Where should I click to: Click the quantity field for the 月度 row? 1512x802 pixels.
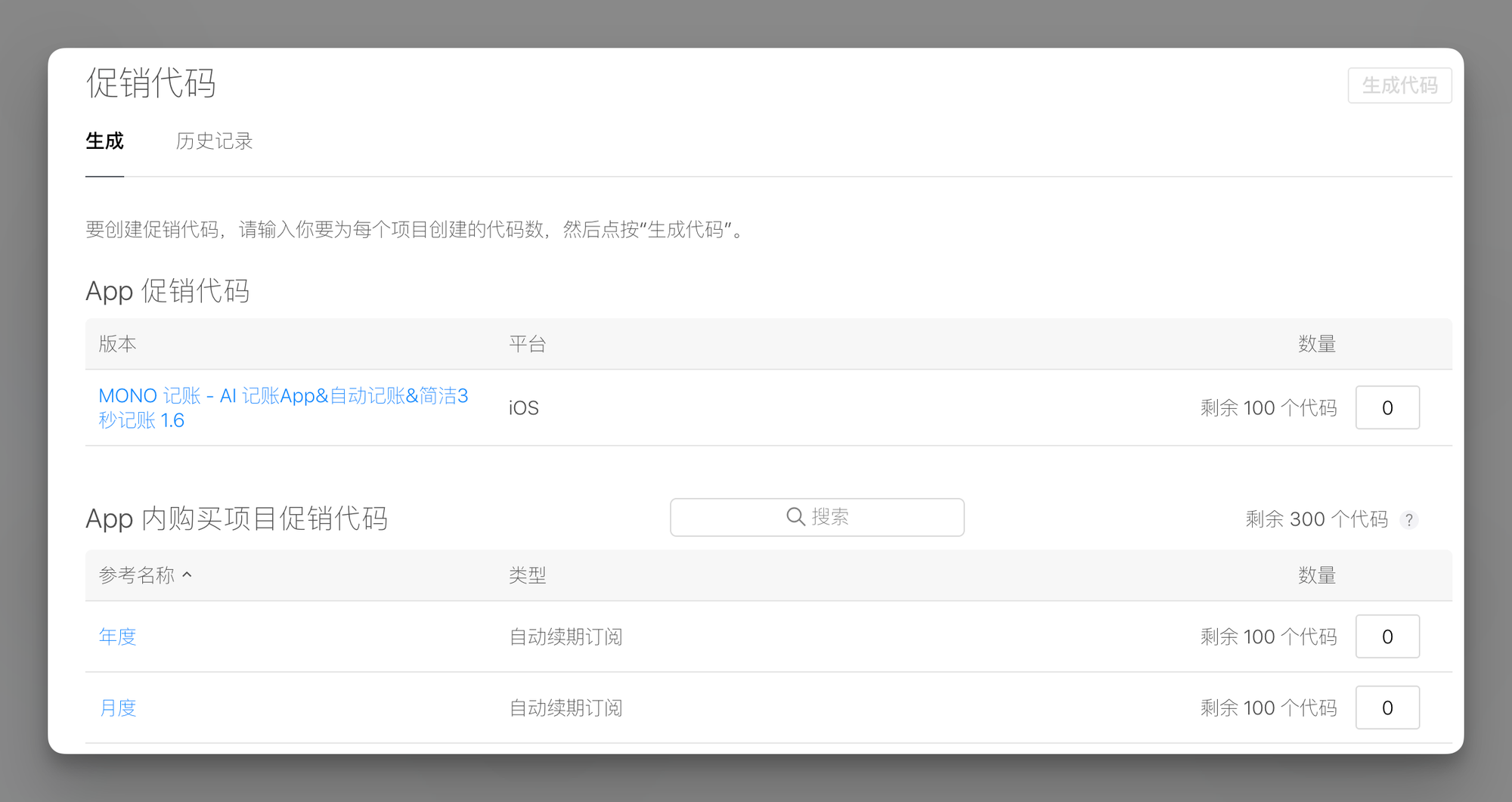1387,708
